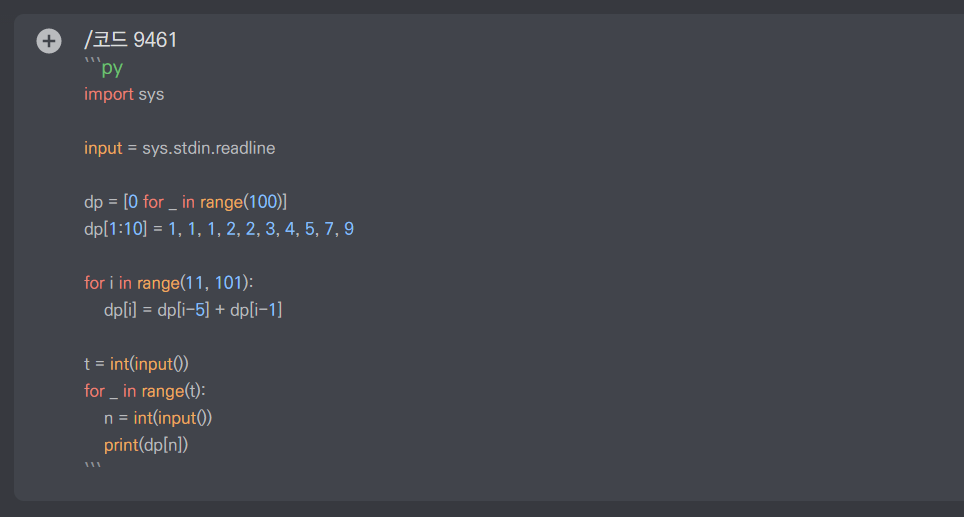Click the opening triple backticks before py

92,63
